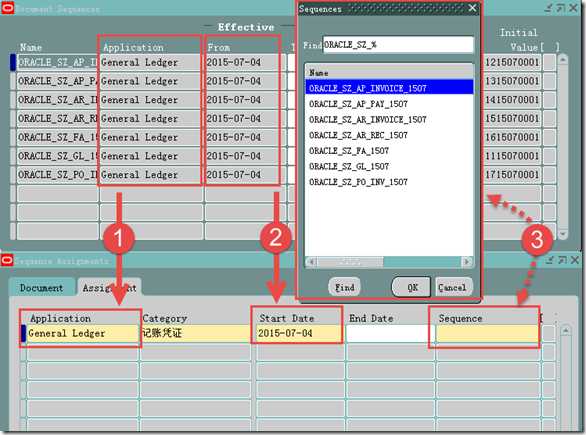Switch to the Assignment tab
The width and height of the screenshot is (586, 435).
[109, 288]
